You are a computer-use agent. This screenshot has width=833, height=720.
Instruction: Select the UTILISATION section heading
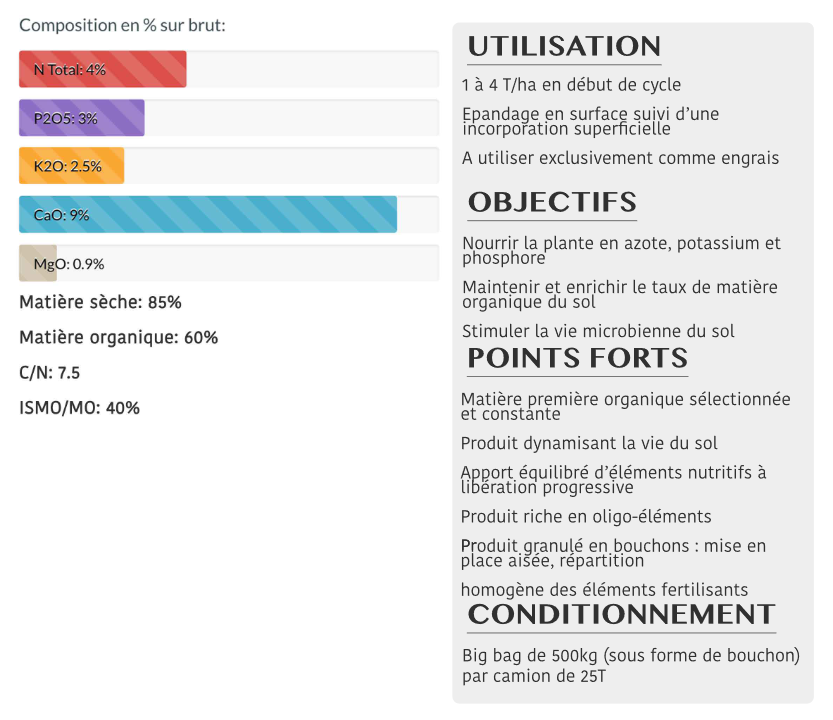[x=564, y=47]
